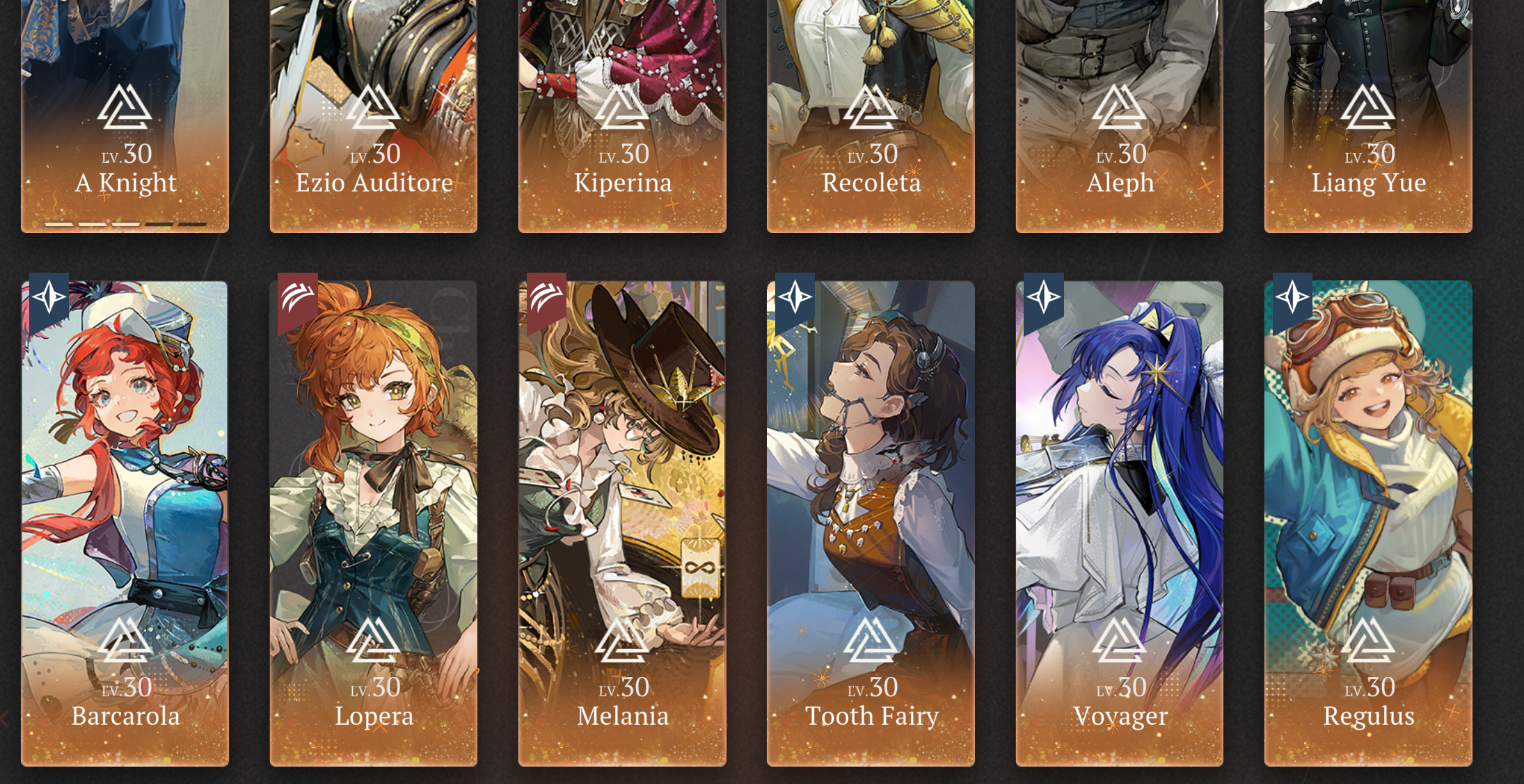Image resolution: width=1524 pixels, height=784 pixels.
Task: Select Voyager's character portrait
Action: [1119, 523]
